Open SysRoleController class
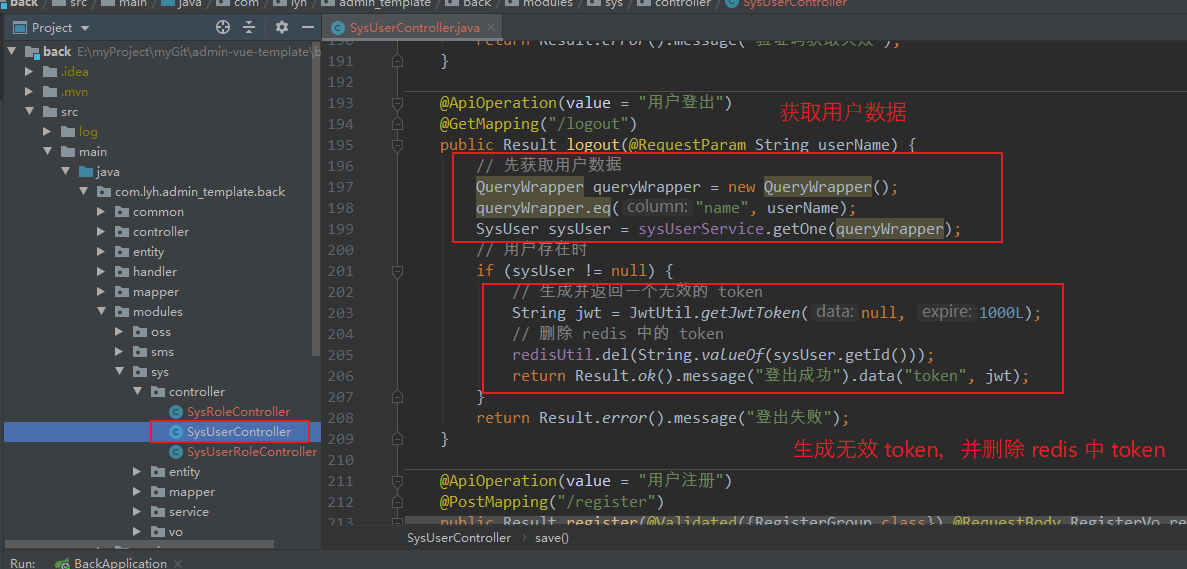1187x569 pixels. point(238,412)
